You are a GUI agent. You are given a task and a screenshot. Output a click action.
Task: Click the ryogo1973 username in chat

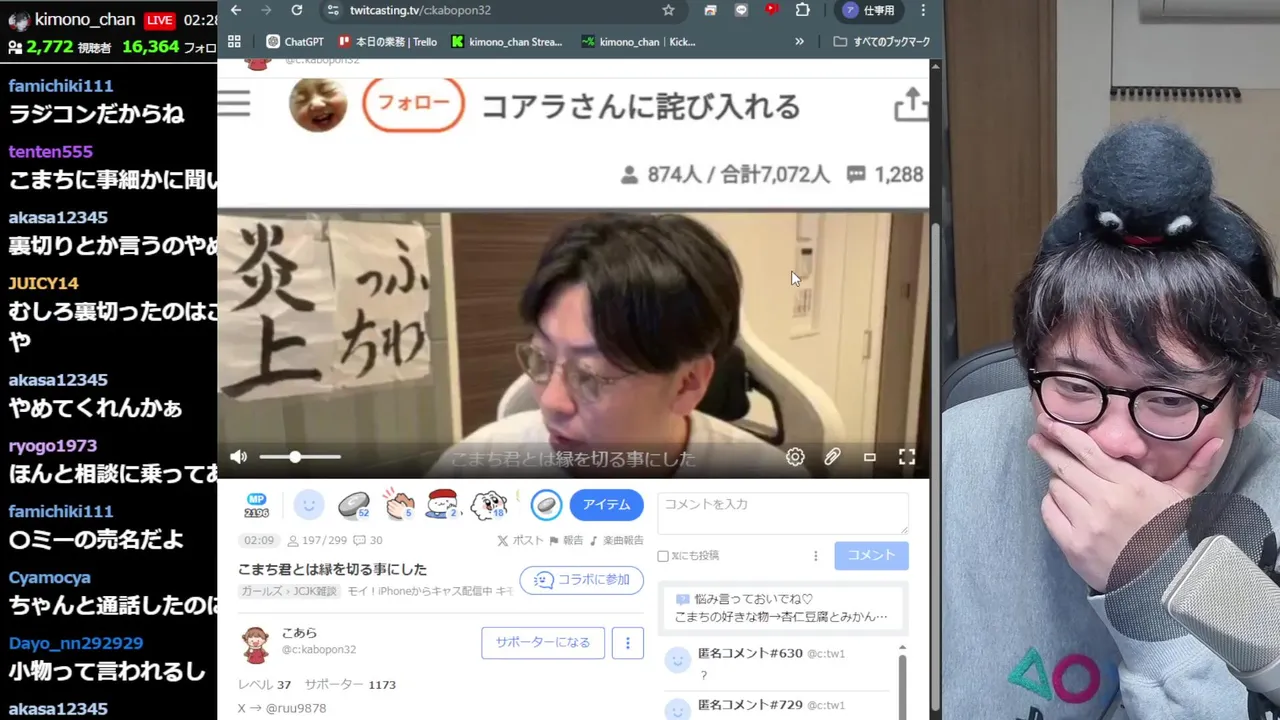pos(52,446)
